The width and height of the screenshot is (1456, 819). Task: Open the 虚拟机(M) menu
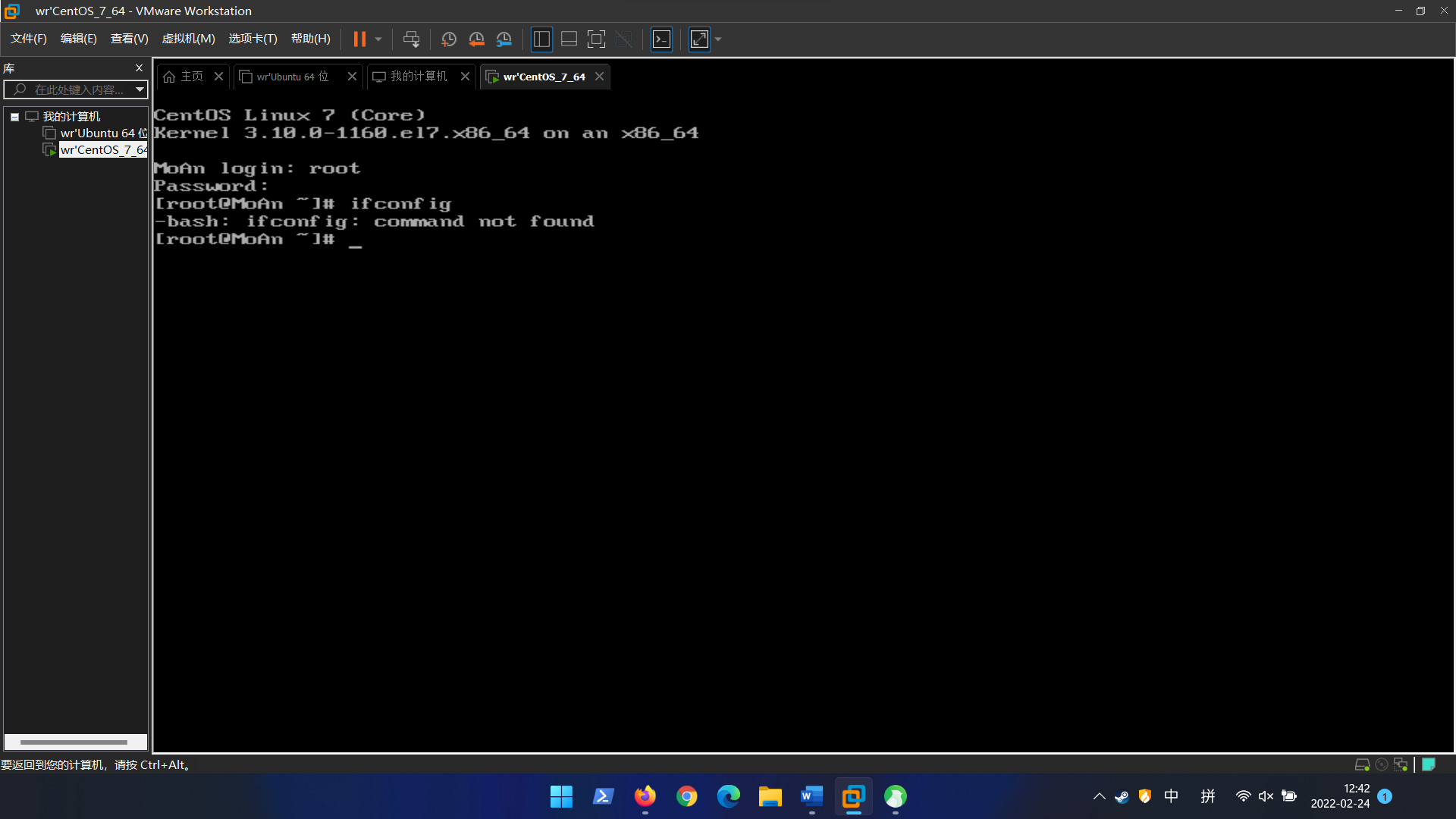[188, 39]
